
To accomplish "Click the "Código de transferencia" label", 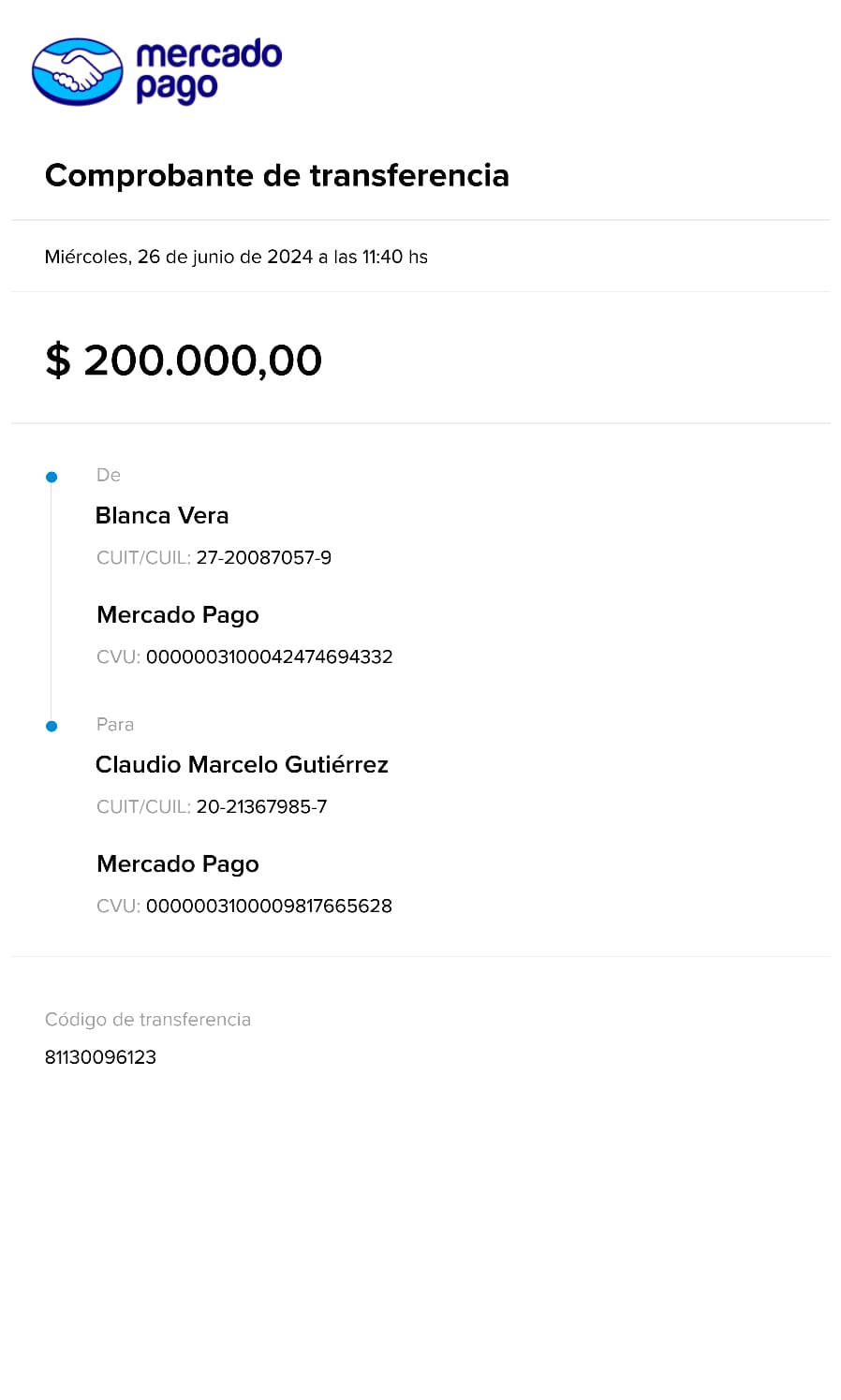I will click(x=148, y=1020).
